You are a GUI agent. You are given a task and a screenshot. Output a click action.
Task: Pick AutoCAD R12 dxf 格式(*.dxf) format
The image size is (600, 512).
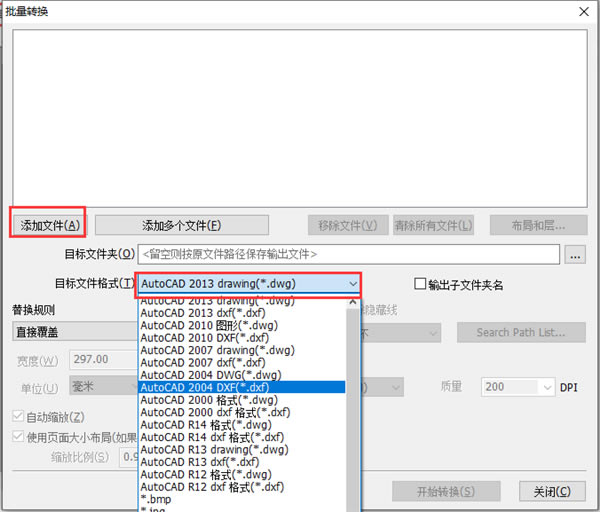242,487
